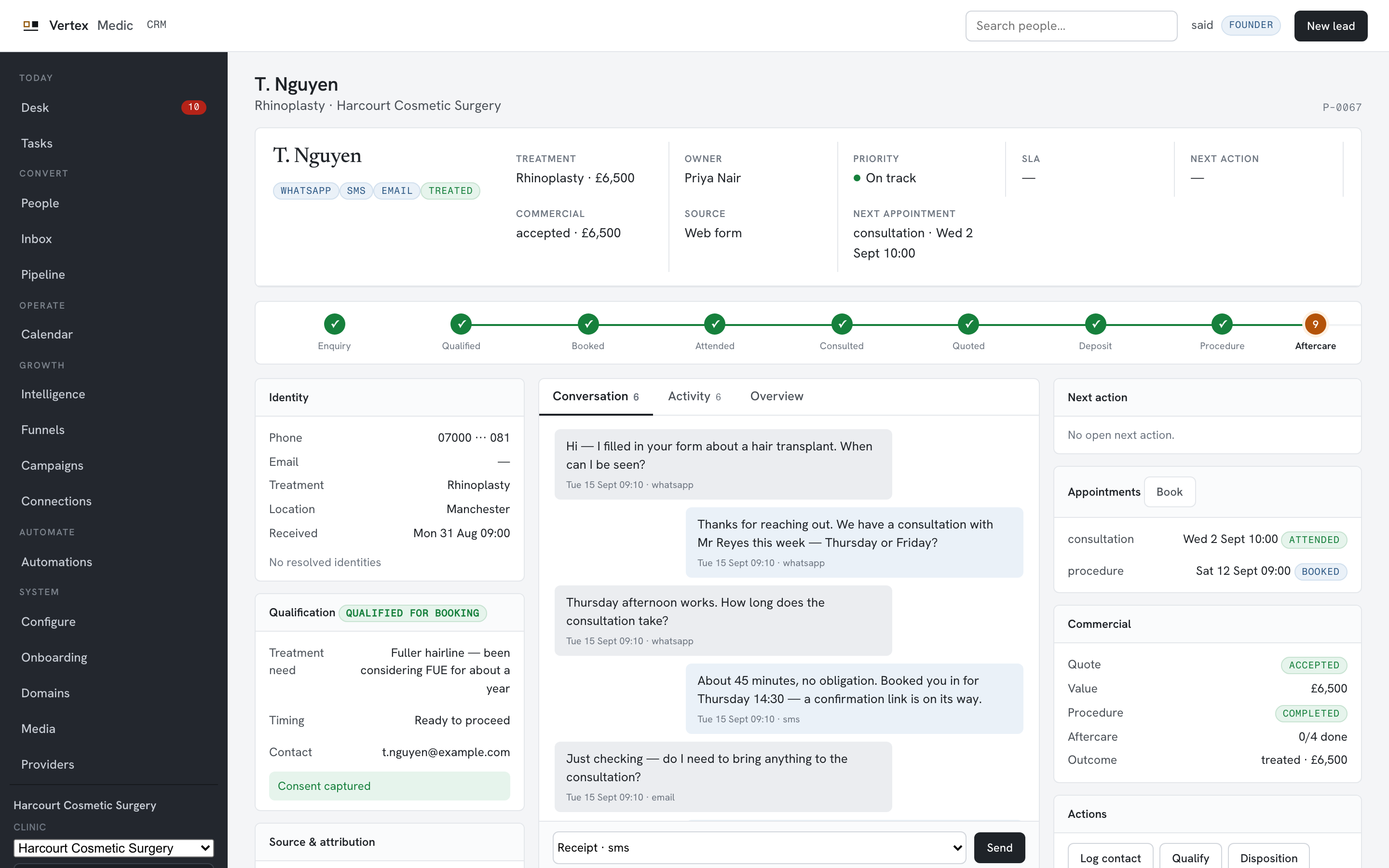Image resolution: width=1389 pixels, height=868 pixels.
Task: Click the New lead button
Action: tap(1331, 26)
